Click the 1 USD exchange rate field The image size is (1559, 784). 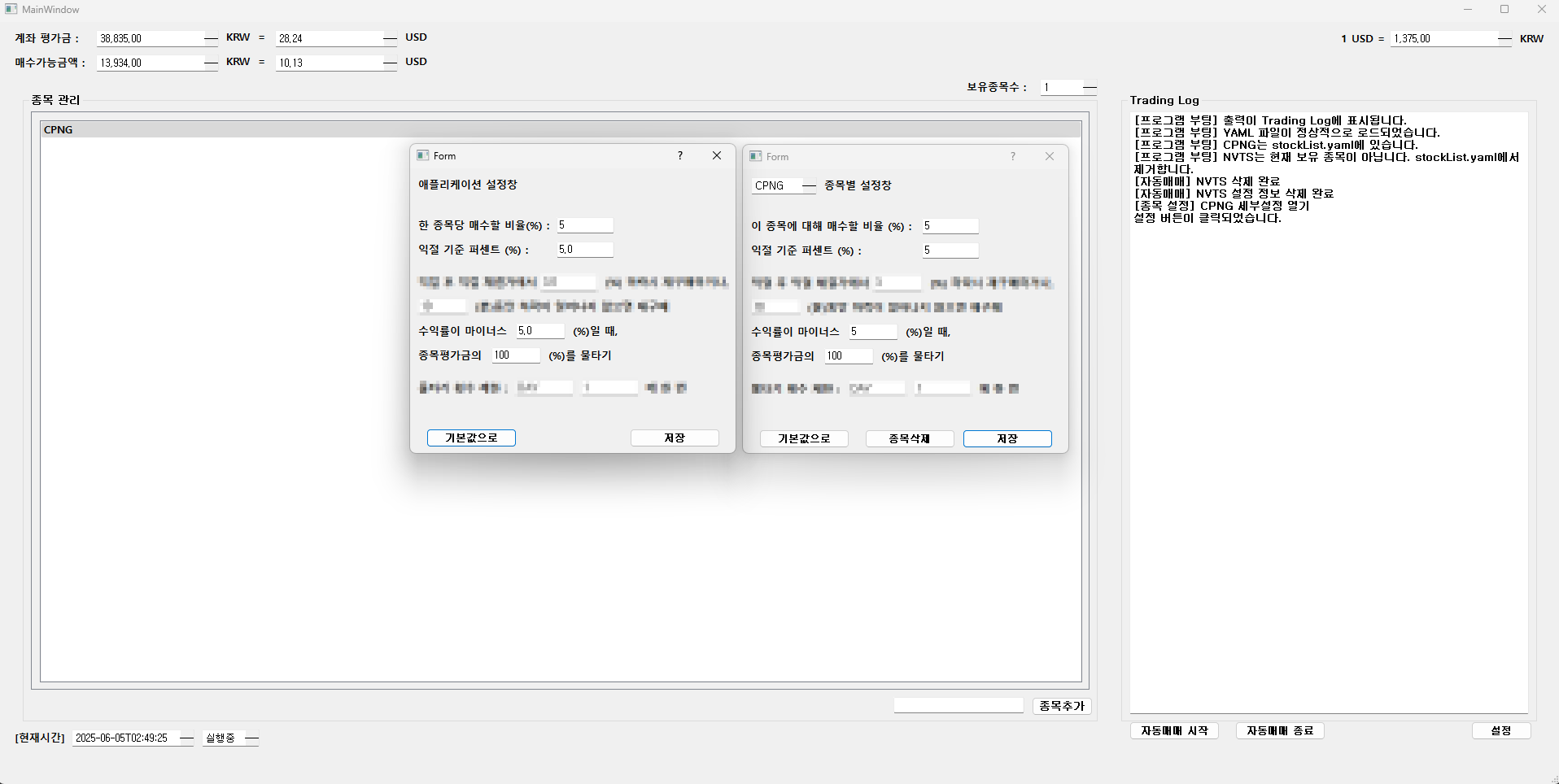[x=1443, y=38]
